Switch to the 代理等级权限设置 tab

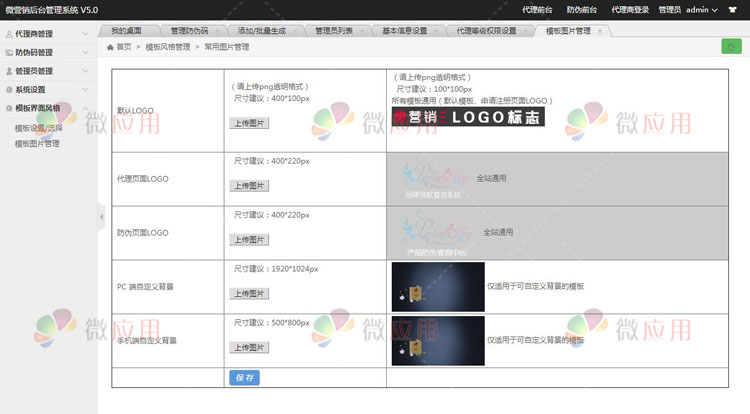486,31
